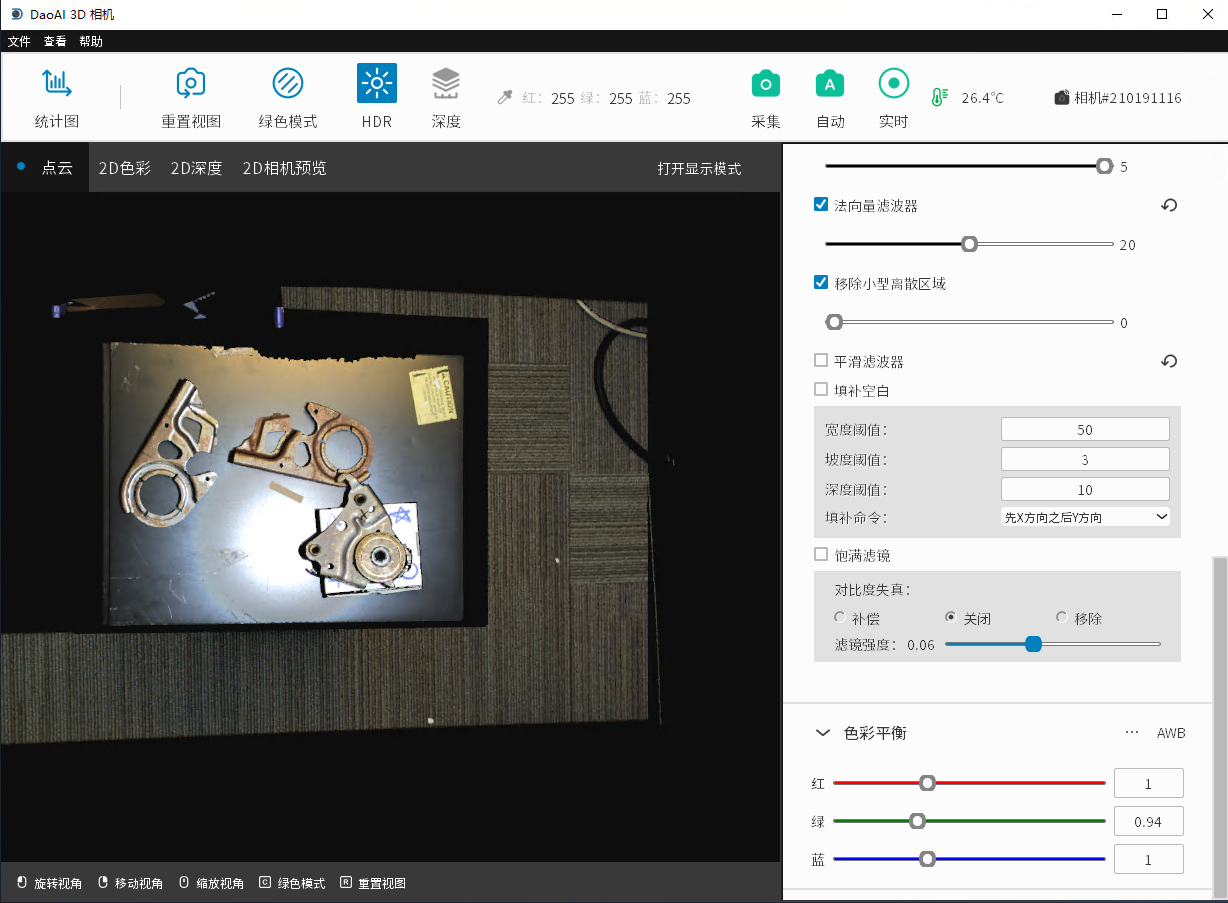Click the red 红 color balance slider

point(968,783)
